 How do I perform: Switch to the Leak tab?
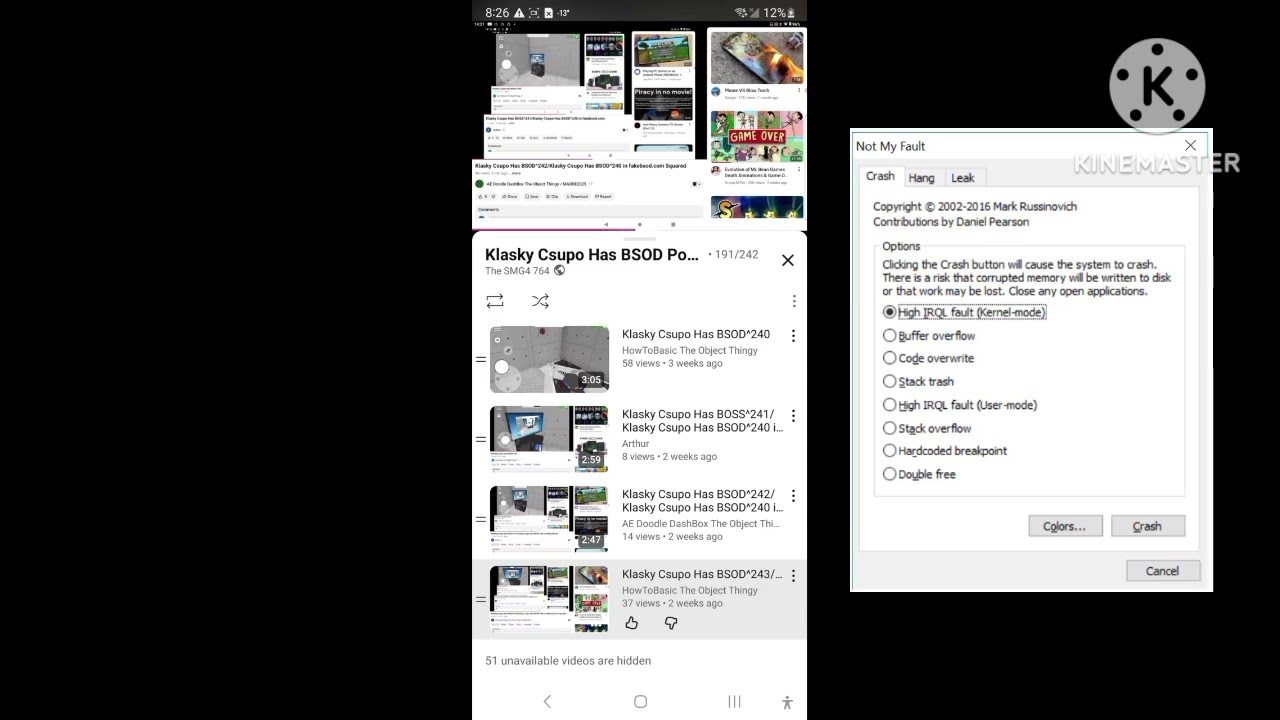pyautogui.click(x=962, y=178)
